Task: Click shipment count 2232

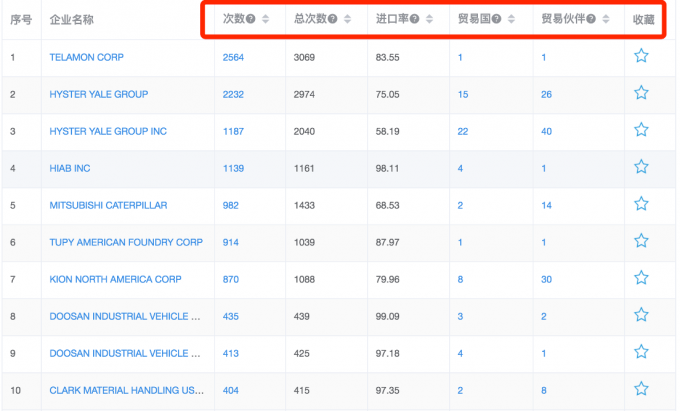Action: 233,94
